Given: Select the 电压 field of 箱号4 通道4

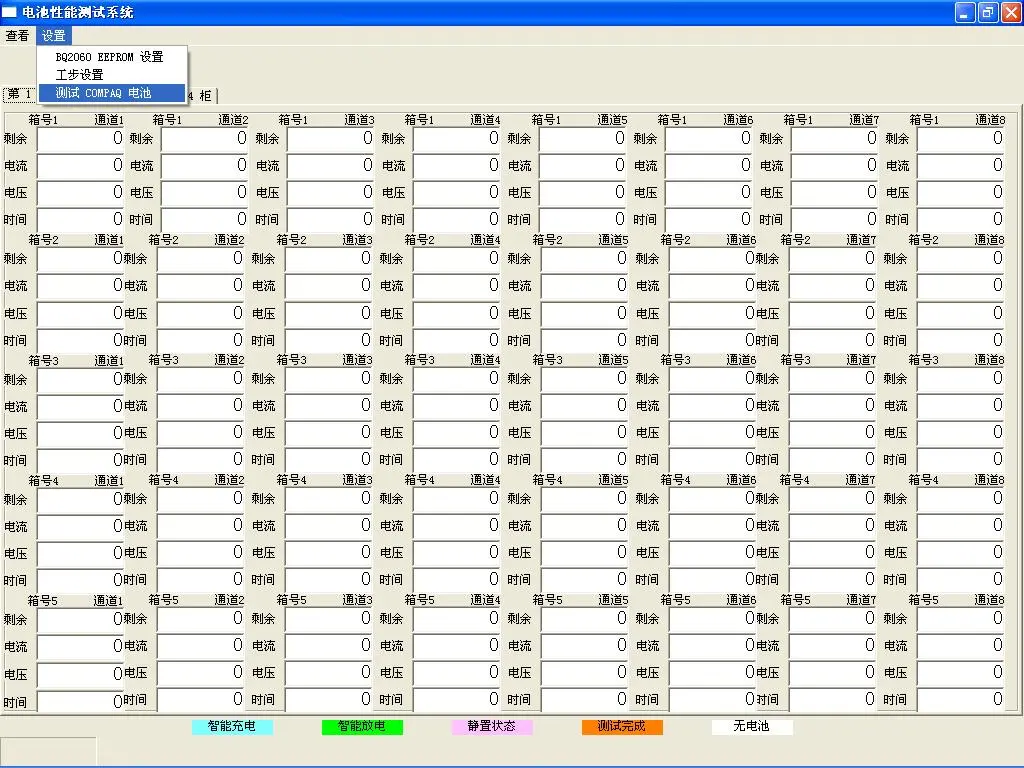Looking at the screenshot, I should [456, 552].
